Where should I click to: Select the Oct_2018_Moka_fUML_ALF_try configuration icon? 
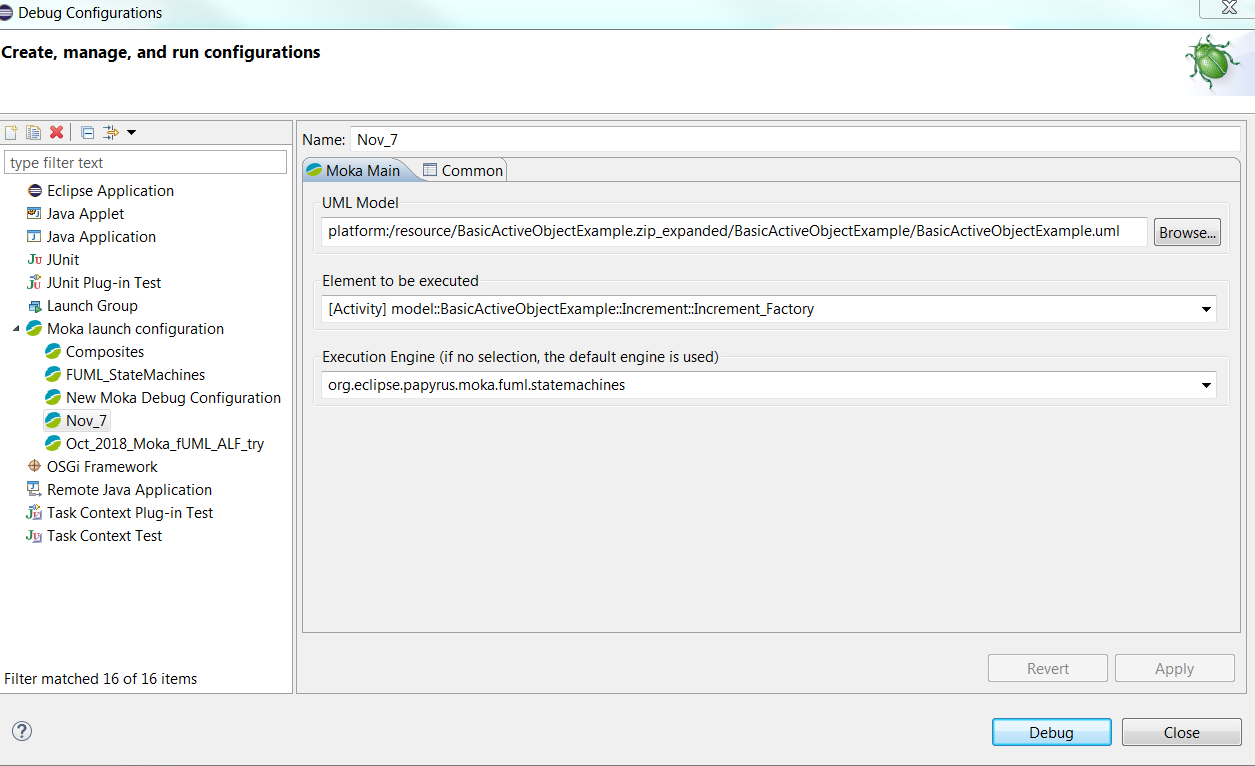click(53, 443)
